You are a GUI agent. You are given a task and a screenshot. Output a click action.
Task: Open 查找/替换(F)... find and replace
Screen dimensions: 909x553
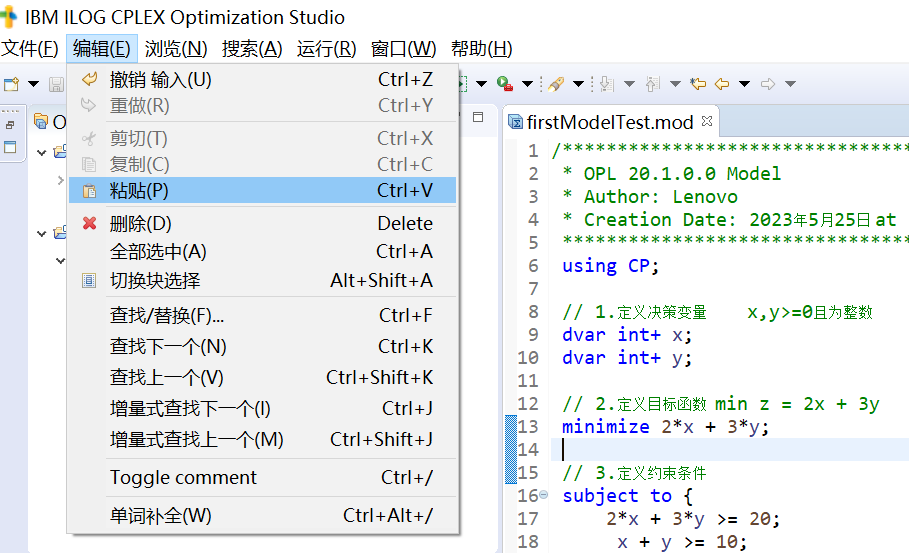tap(263, 315)
